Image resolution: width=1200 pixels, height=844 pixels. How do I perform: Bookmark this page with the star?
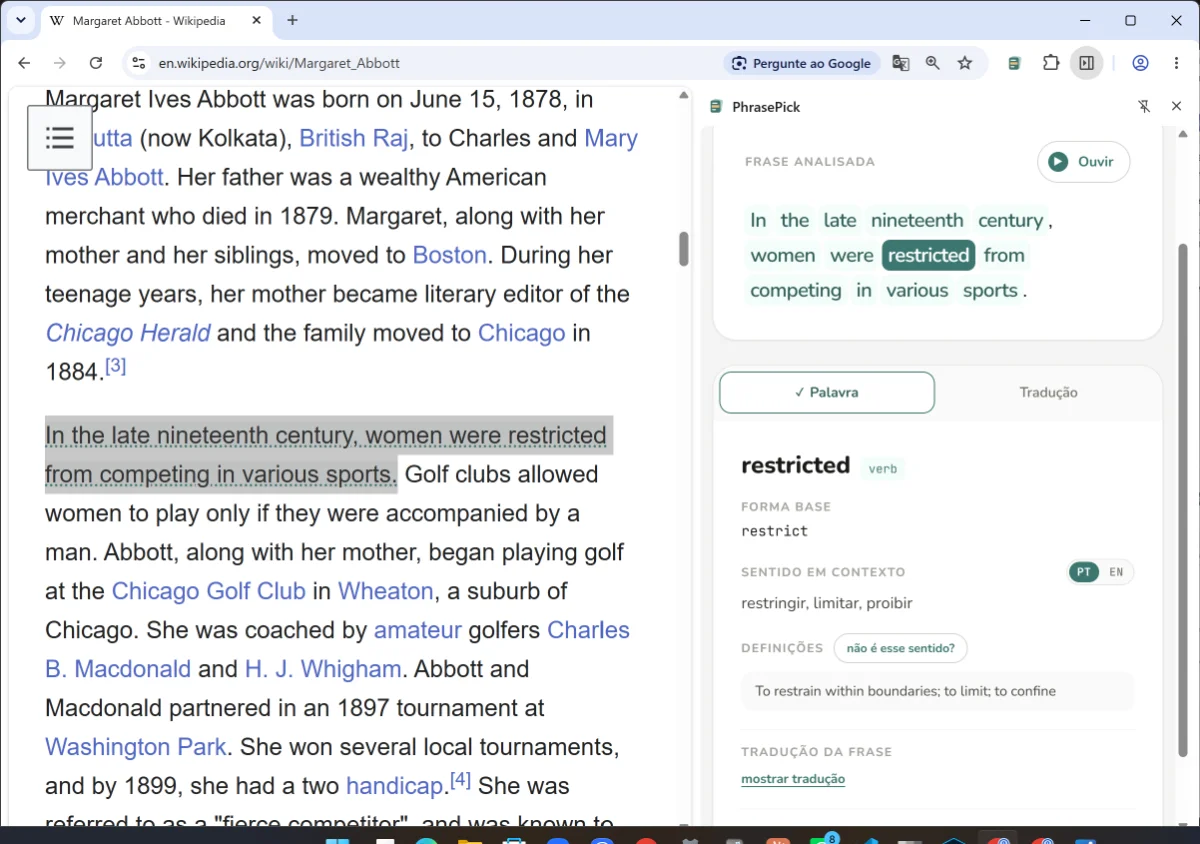(965, 63)
